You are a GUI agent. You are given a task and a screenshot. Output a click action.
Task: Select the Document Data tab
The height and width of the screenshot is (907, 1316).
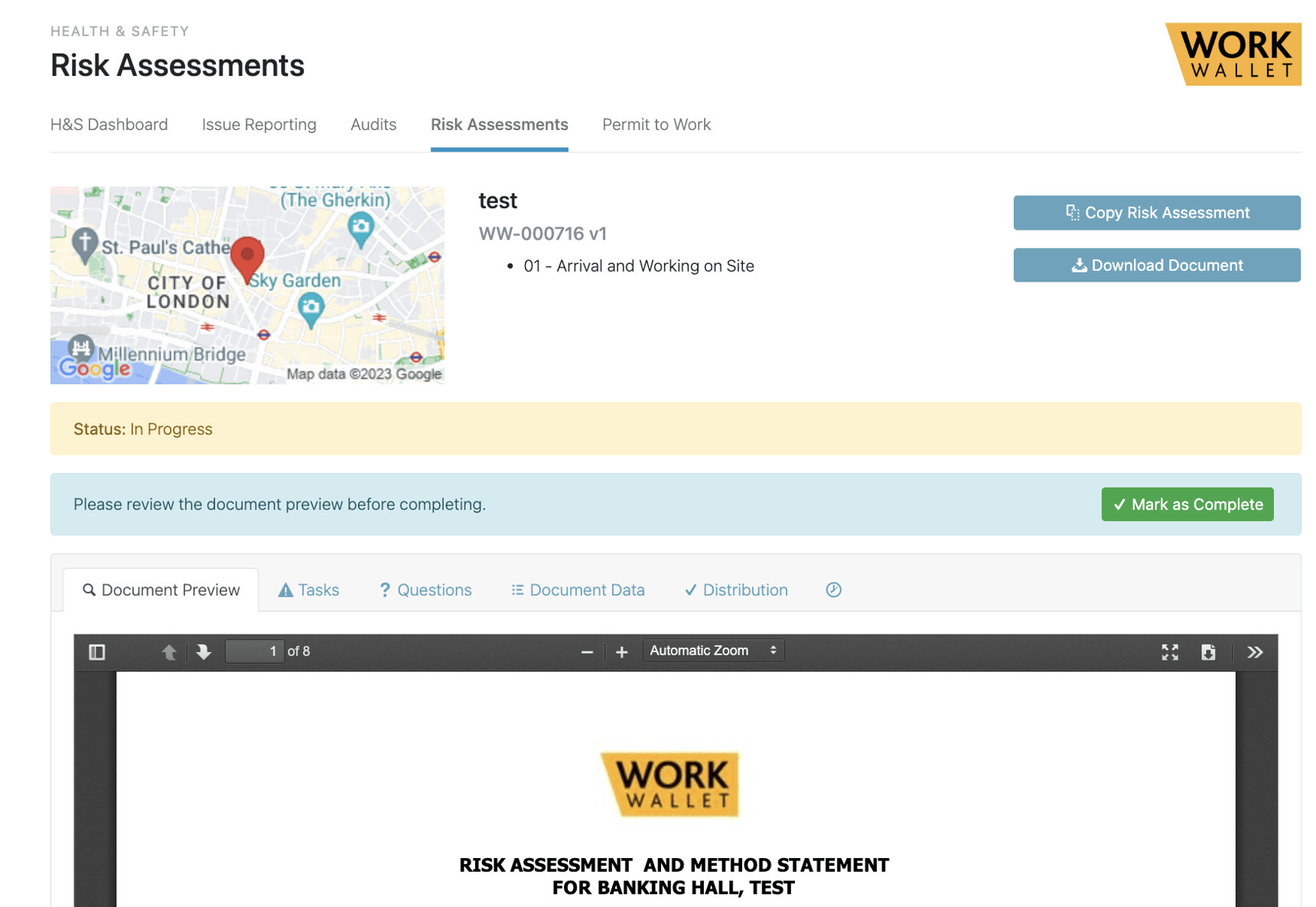click(578, 590)
